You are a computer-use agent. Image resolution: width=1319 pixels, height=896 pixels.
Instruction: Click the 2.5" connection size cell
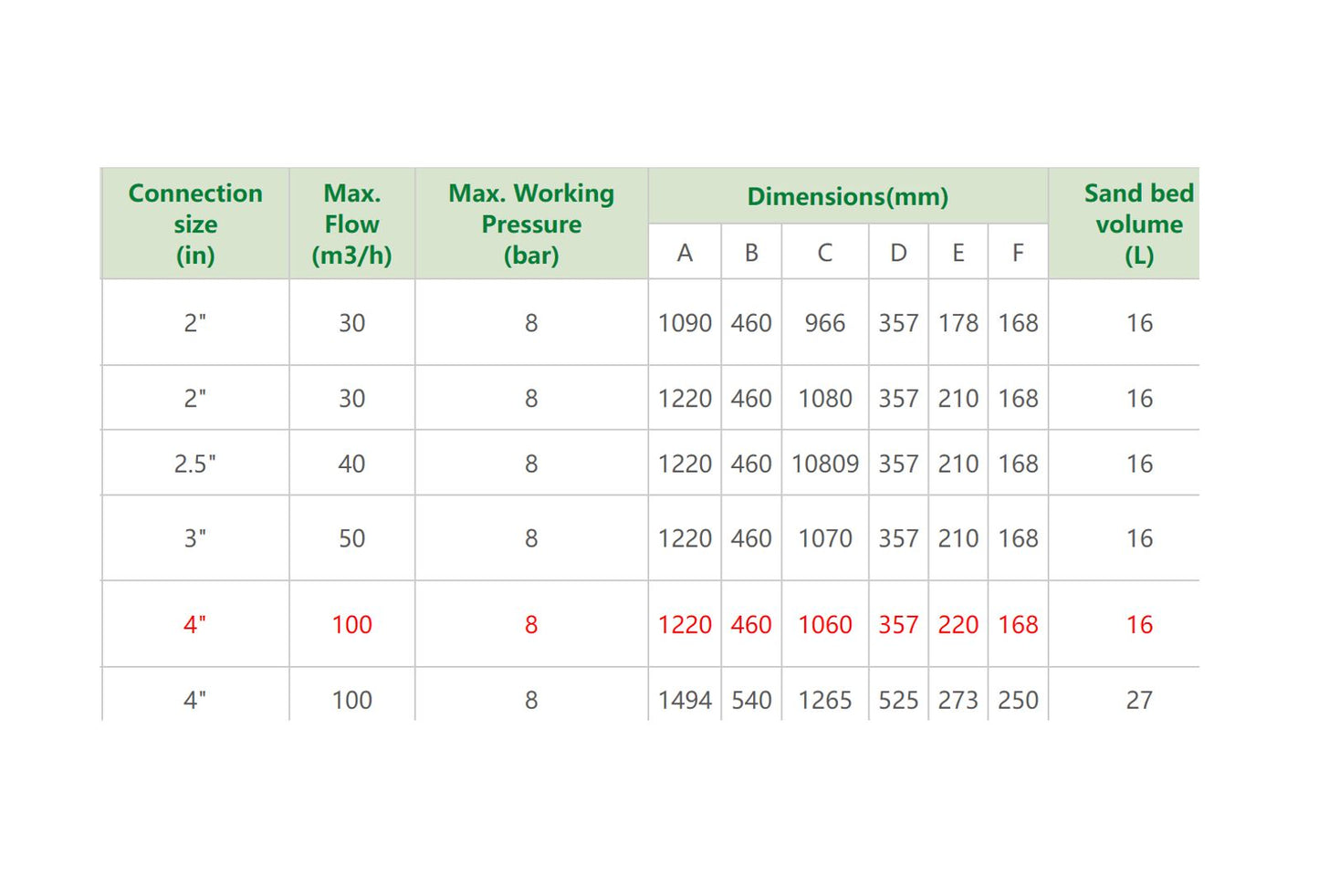pos(195,464)
